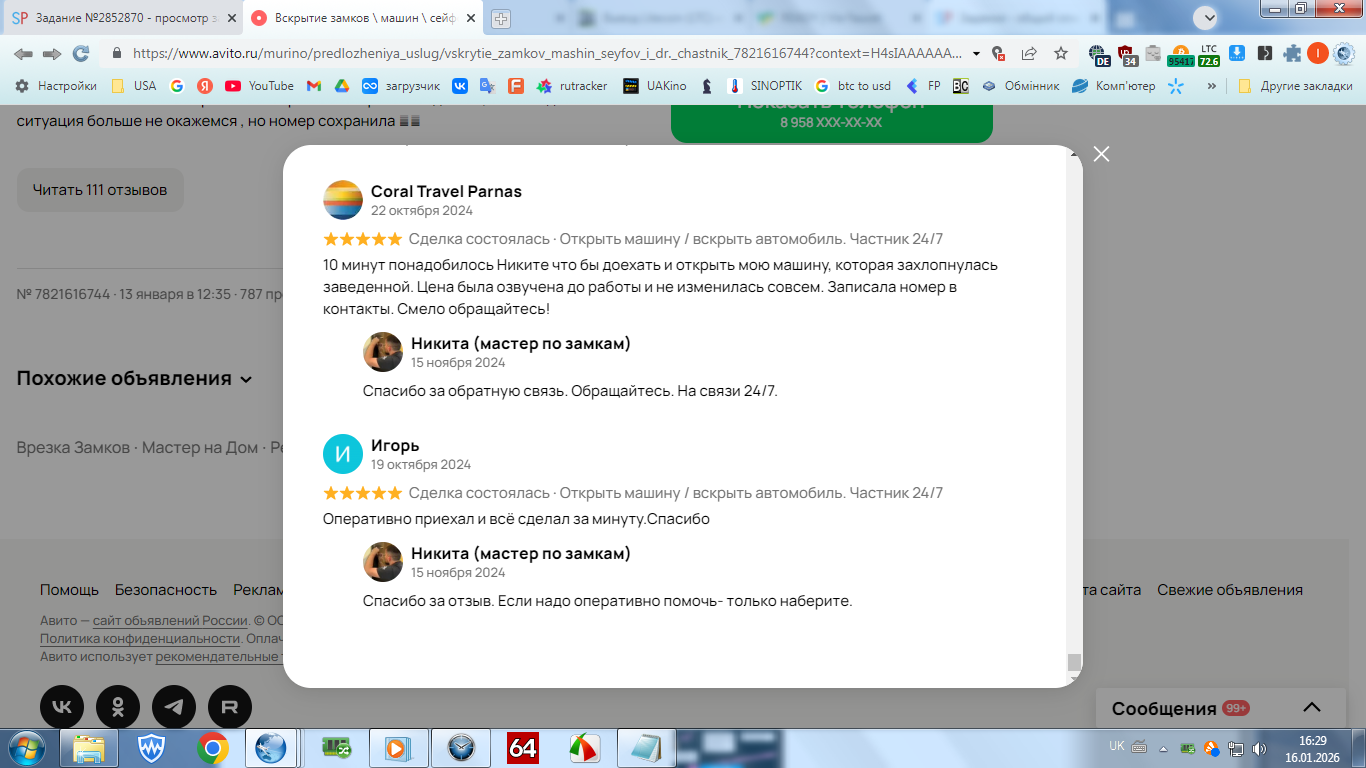The height and width of the screenshot is (768, 1366).
Task: Click the Coral Travel Parnas avatar
Action: tap(343, 200)
